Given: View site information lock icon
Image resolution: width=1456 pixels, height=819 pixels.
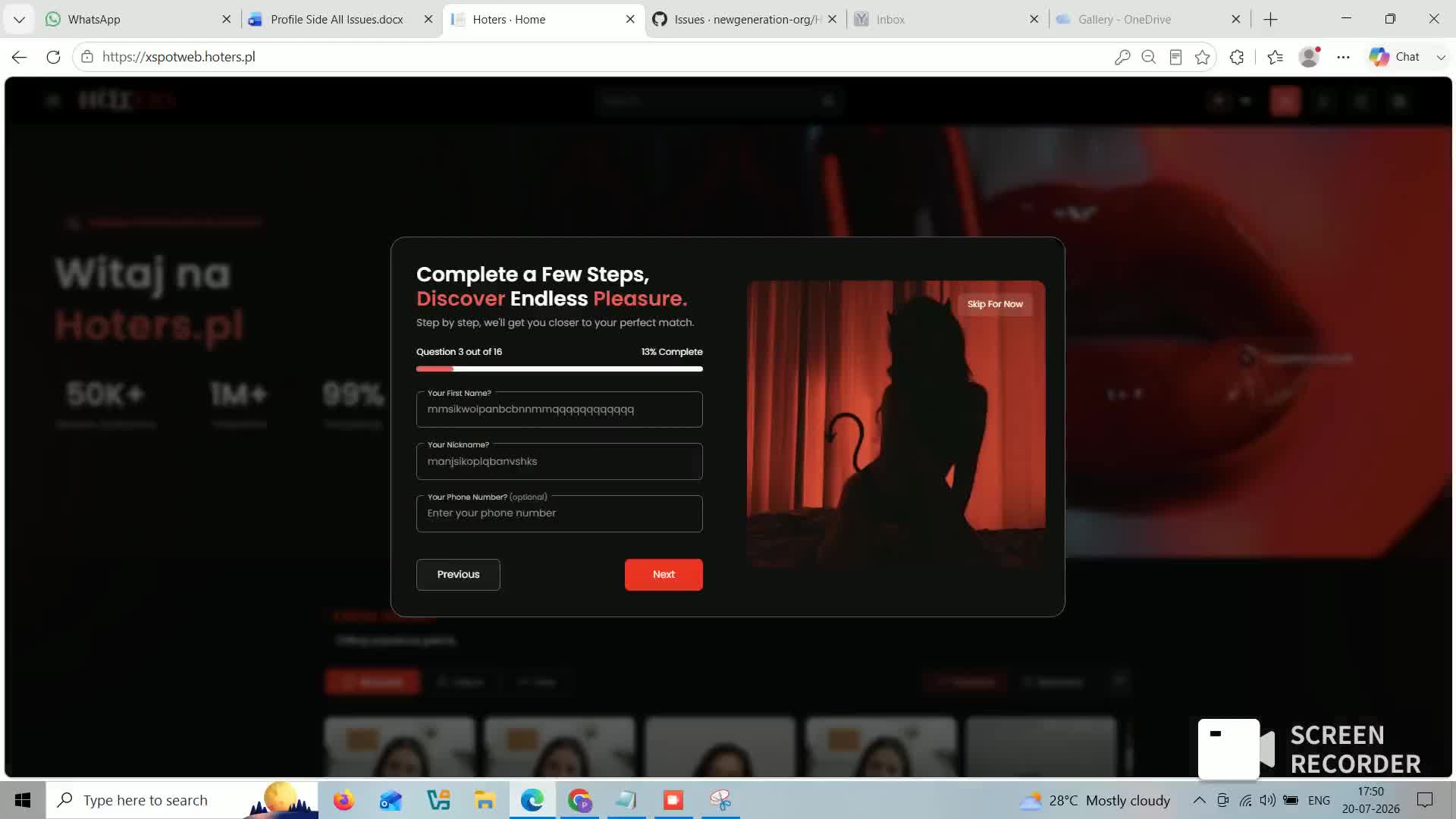Looking at the screenshot, I should 87,57.
